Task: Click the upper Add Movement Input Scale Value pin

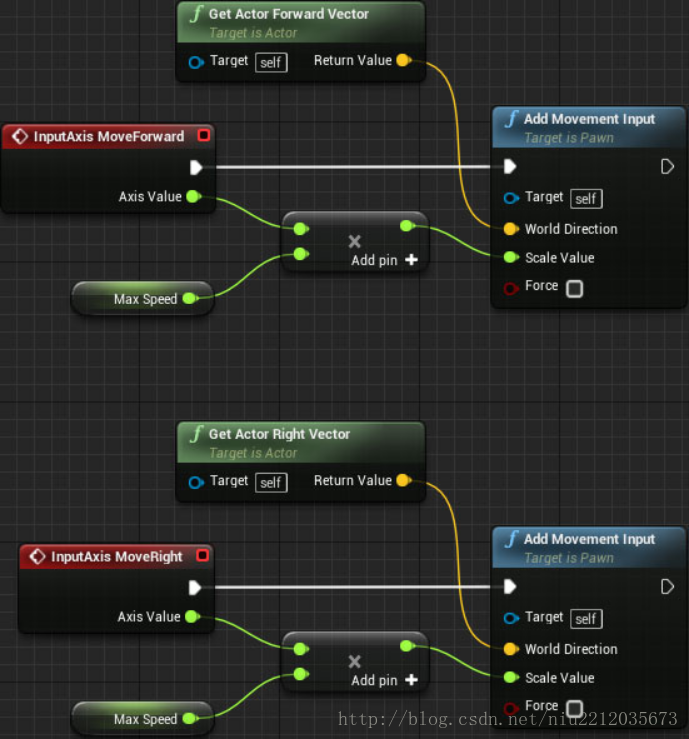Action: [x=511, y=257]
